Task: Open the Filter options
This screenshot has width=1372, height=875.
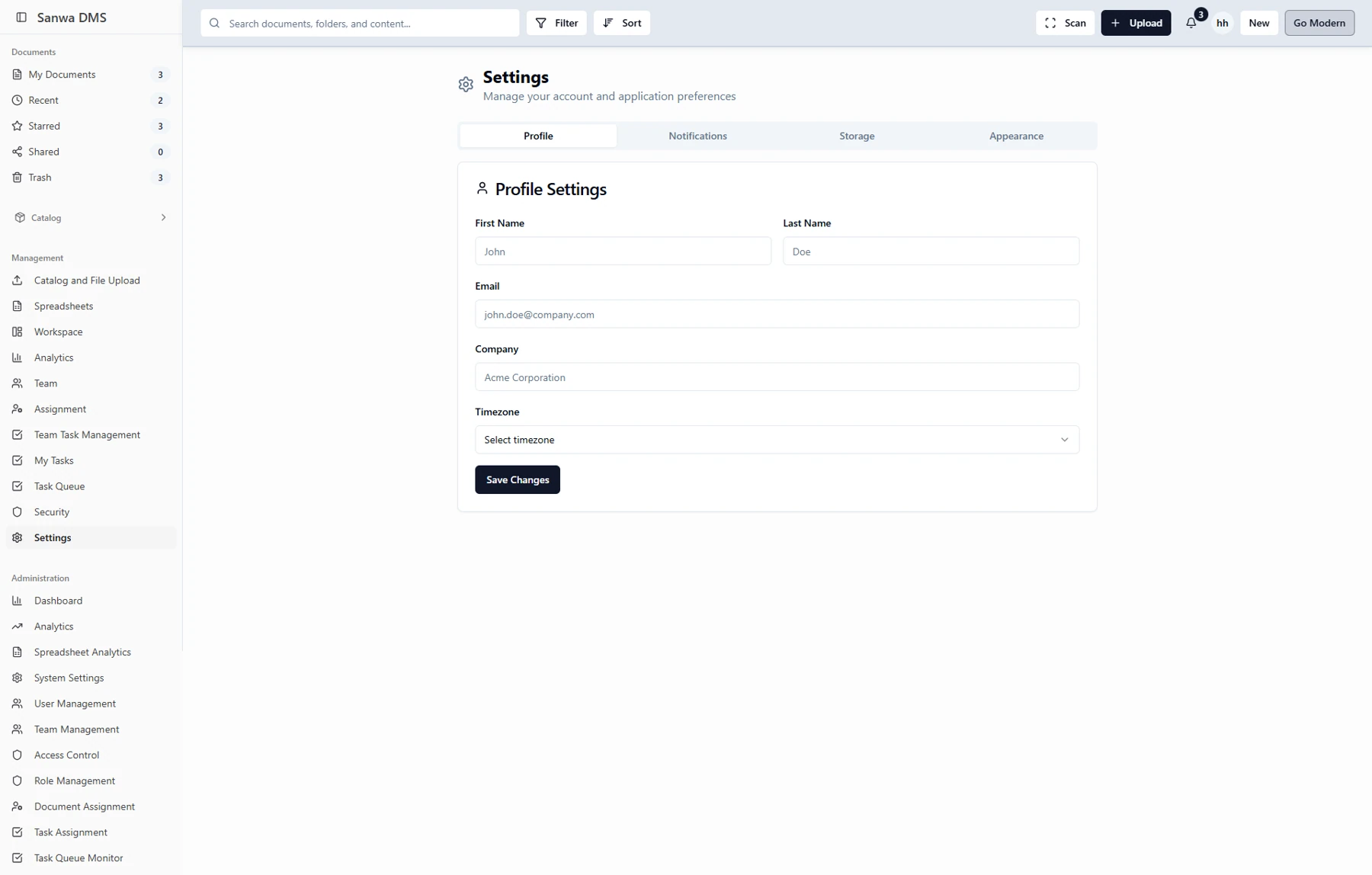Action: pyautogui.click(x=556, y=23)
